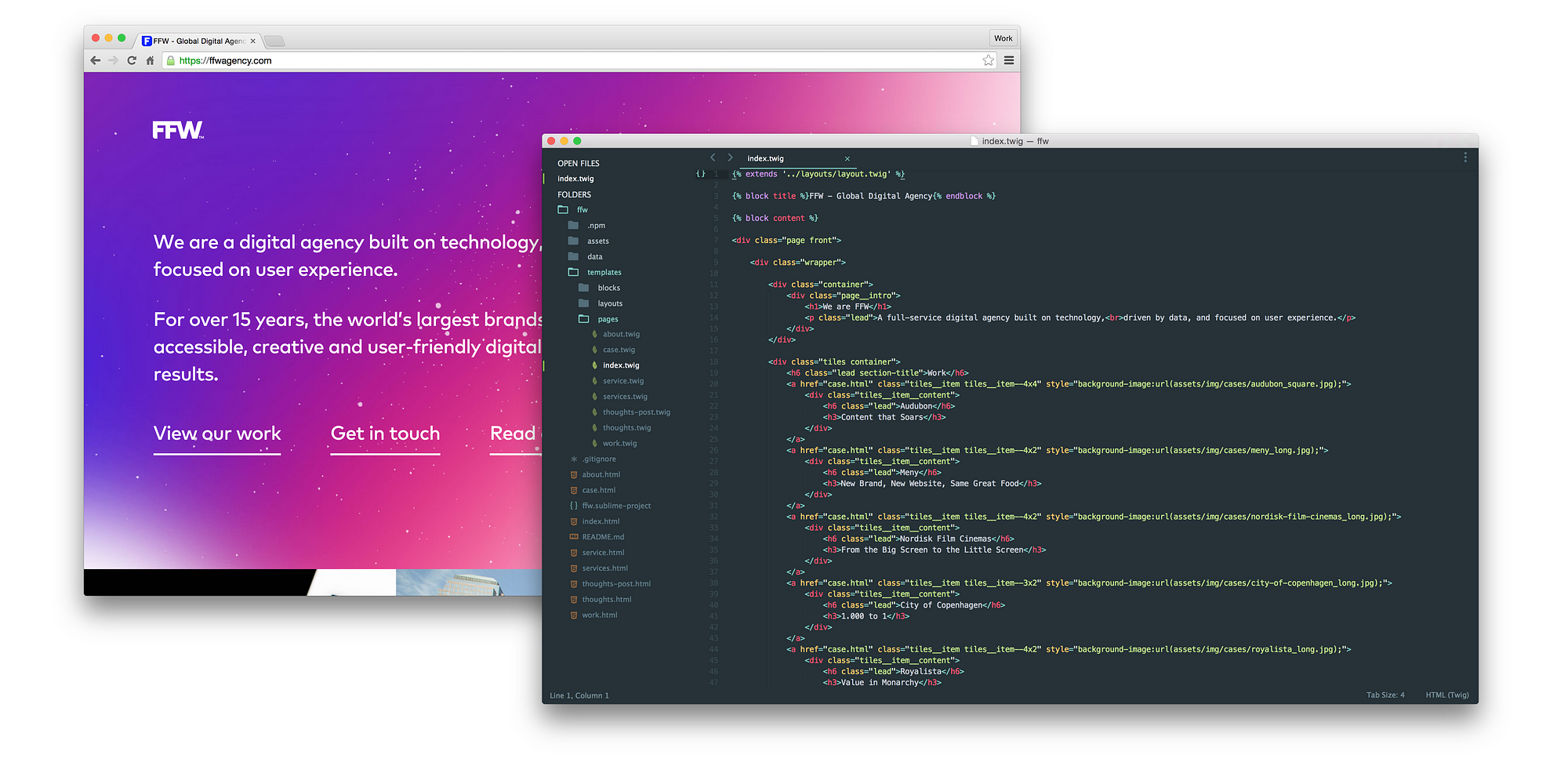Viewport: 1568px width, 762px height.
Task: Open work.twig file
Action: pos(619,444)
